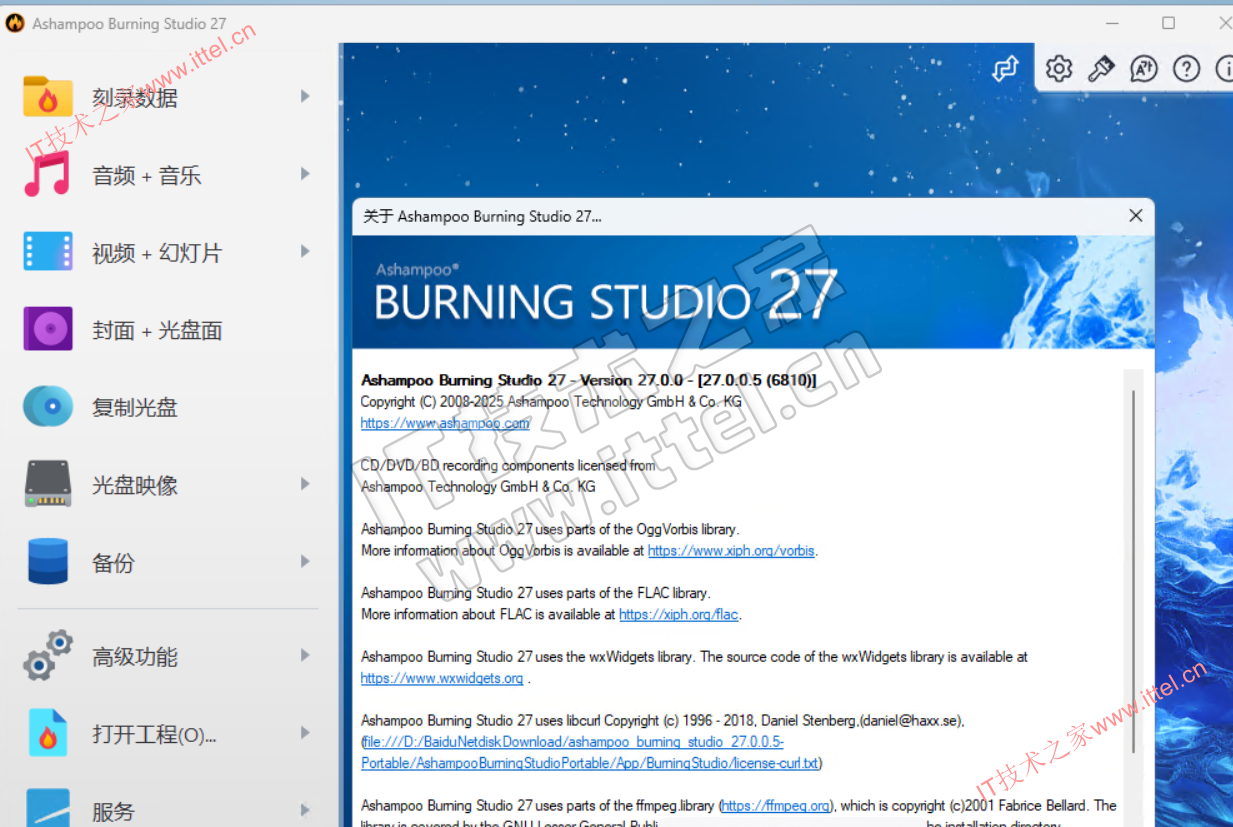Select the 打开工程(O)... menu item
The image size is (1233, 827).
[154, 735]
